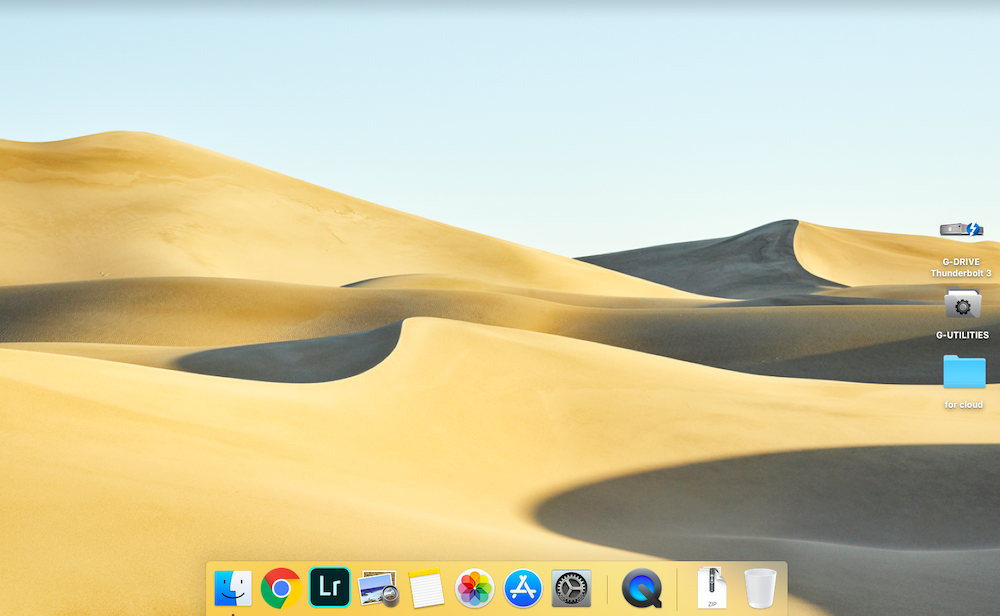Click the "G-DRIVE Thunderbolt 3" label text
The width and height of the screenshot is (1000, 616).
pos(962,267)
